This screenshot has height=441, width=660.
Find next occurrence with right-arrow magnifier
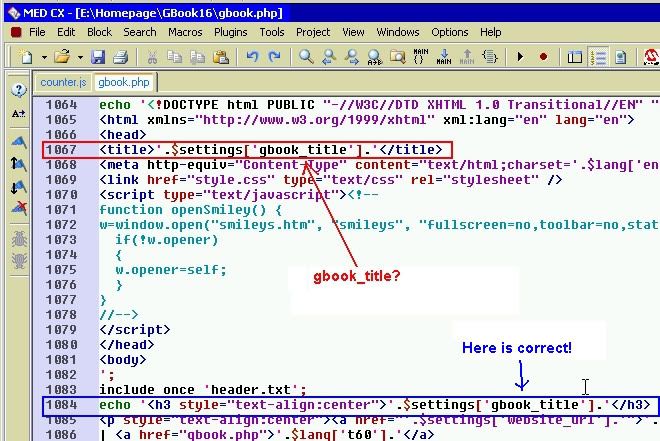pos(351,57)
